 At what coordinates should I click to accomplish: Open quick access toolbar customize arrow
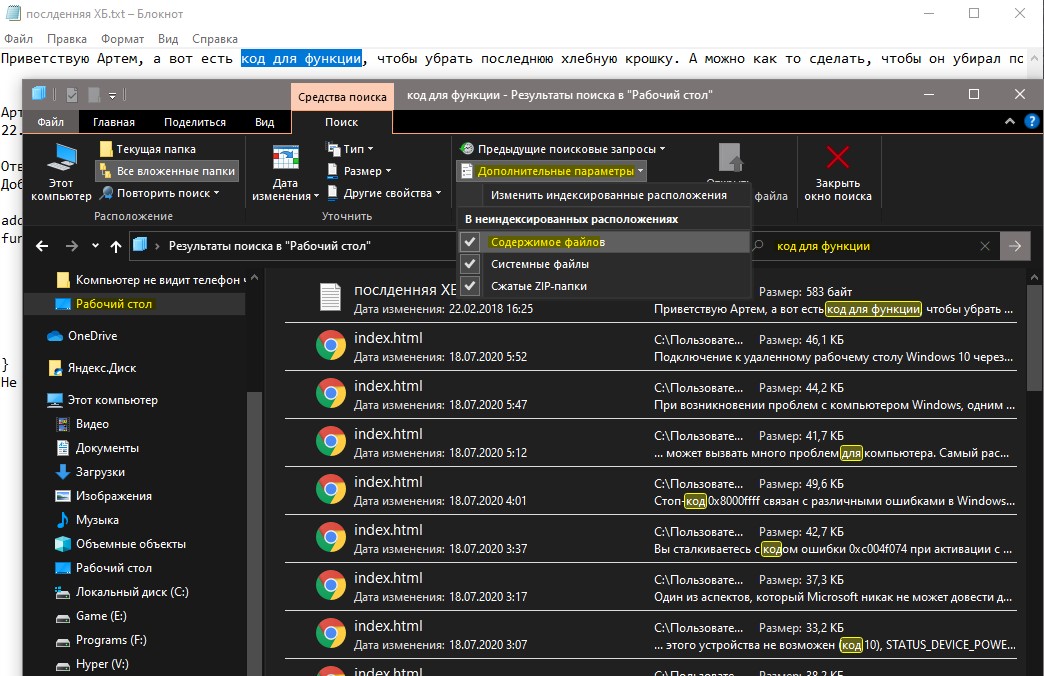coord(113,96)
